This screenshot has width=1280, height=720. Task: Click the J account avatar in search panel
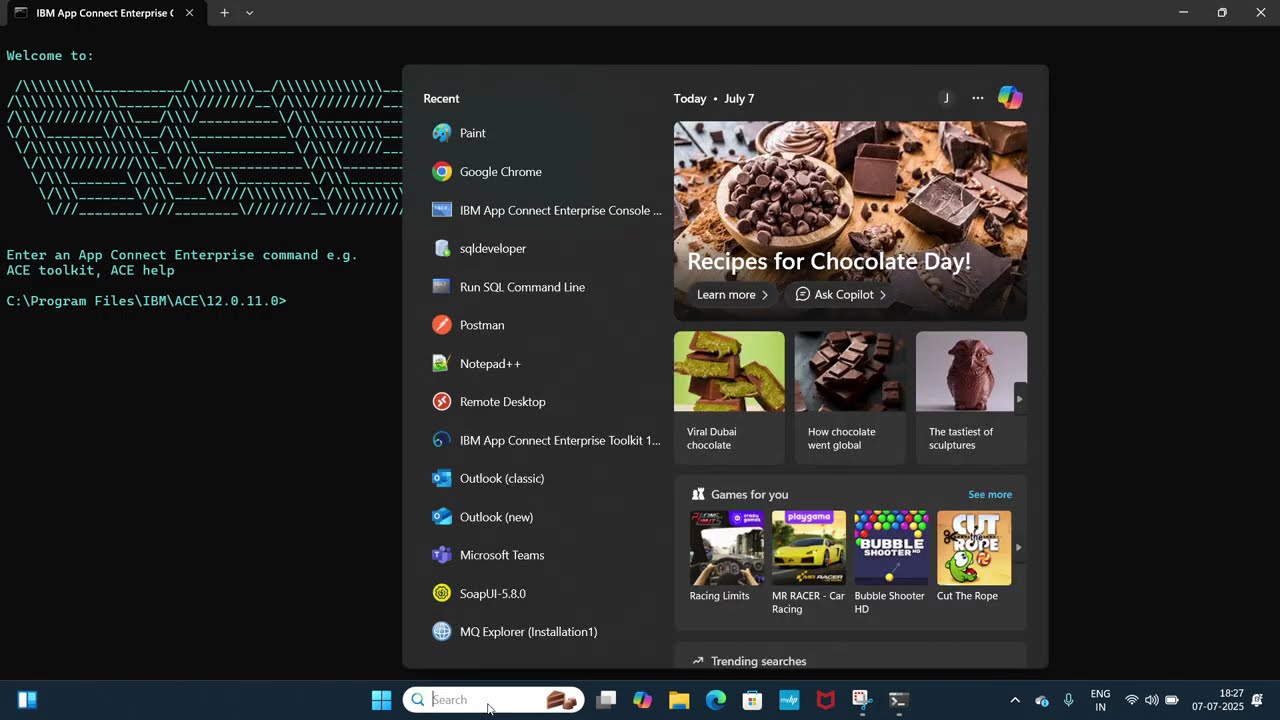pos(946,98)
